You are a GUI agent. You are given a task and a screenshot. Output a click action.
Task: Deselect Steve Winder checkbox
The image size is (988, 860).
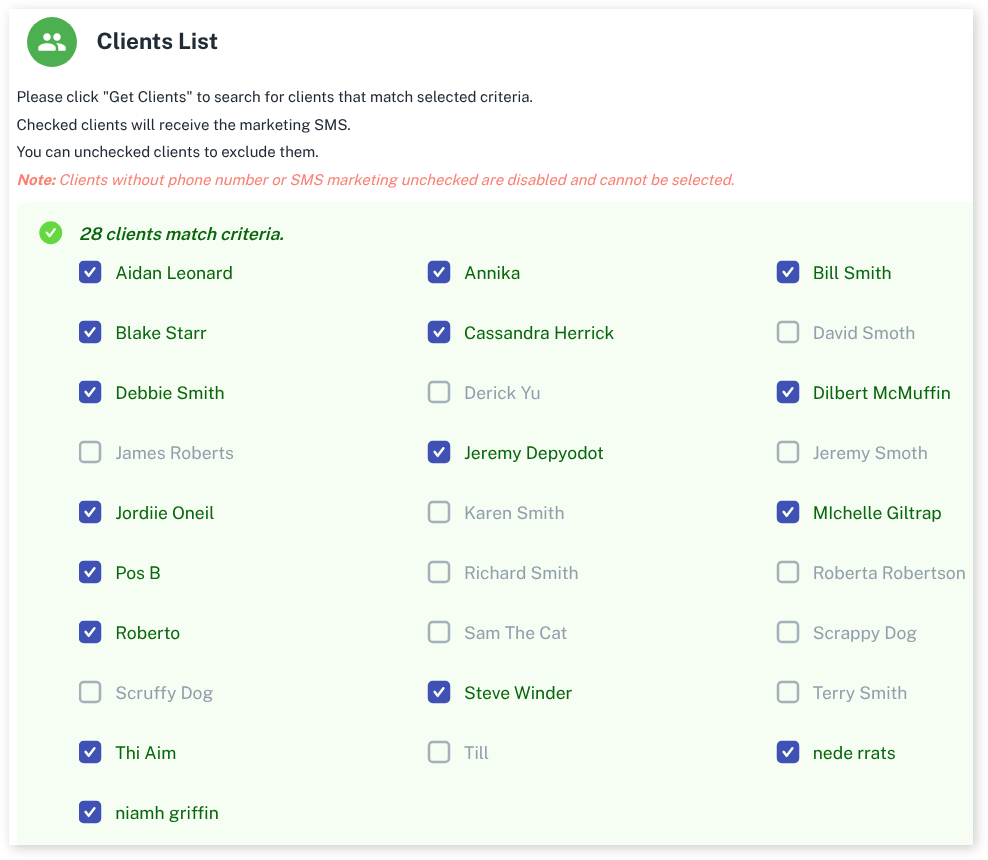coord(439,693)
